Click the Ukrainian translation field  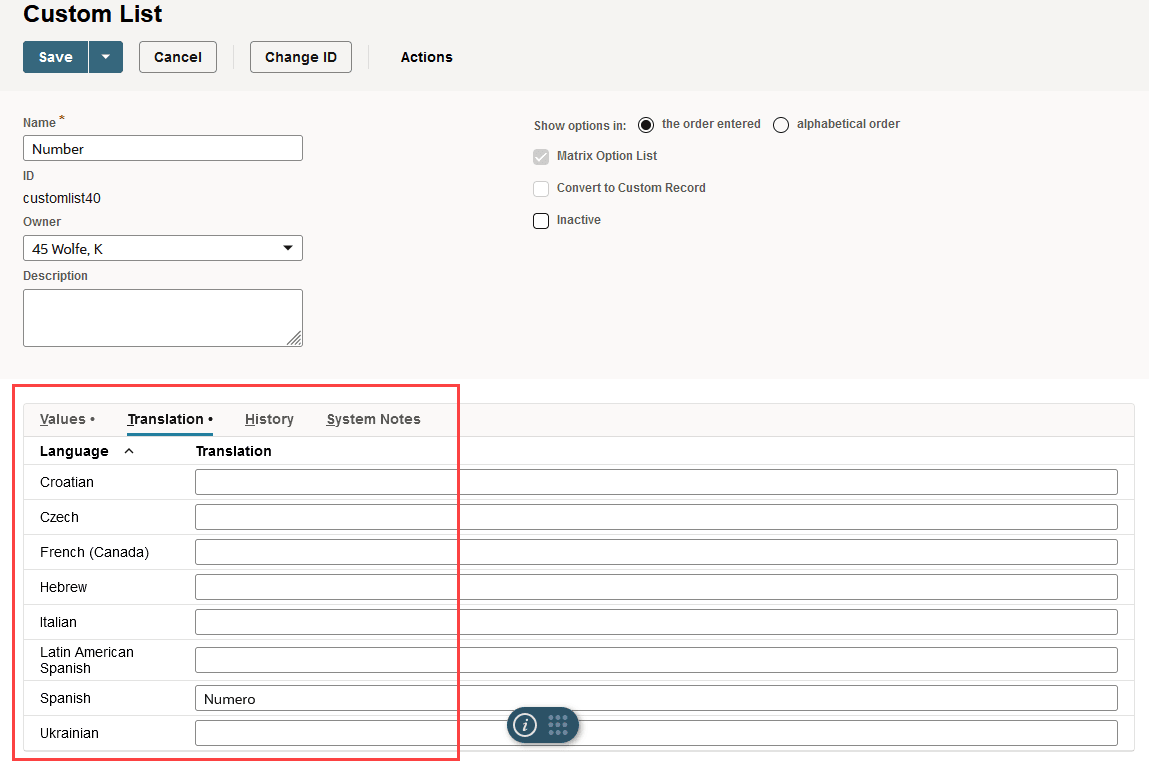[656, 733]
